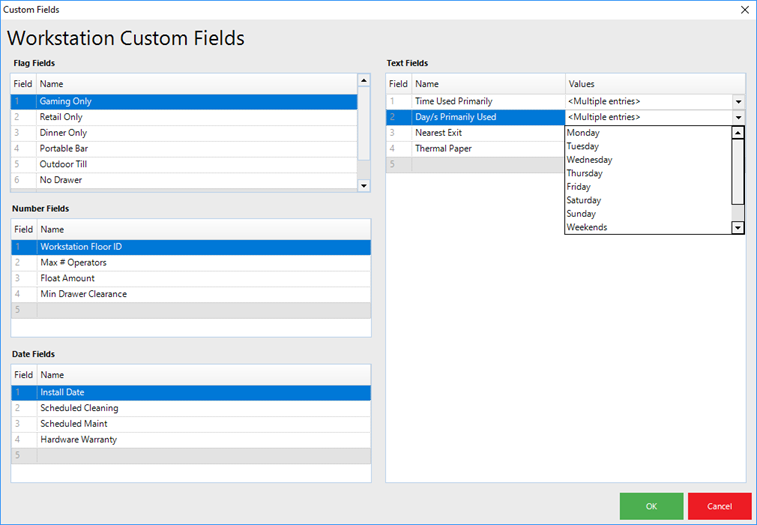Select the Scheduled Cleaning date field
This screenshot has height=525, width=757.
point(79,408)
